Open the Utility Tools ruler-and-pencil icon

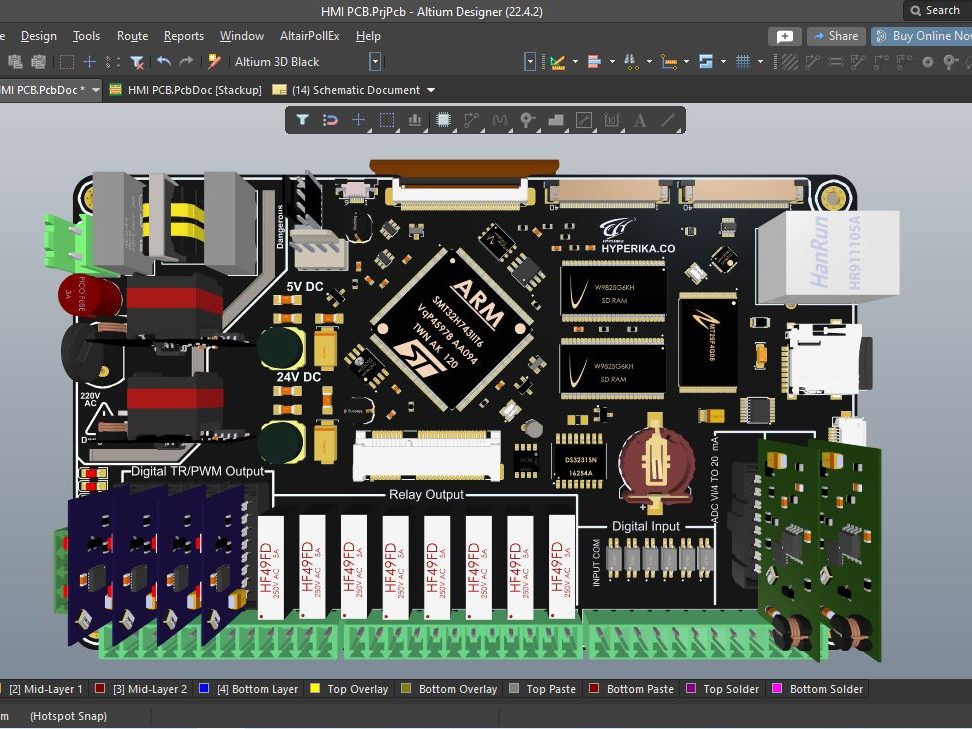tap(557, 61)
